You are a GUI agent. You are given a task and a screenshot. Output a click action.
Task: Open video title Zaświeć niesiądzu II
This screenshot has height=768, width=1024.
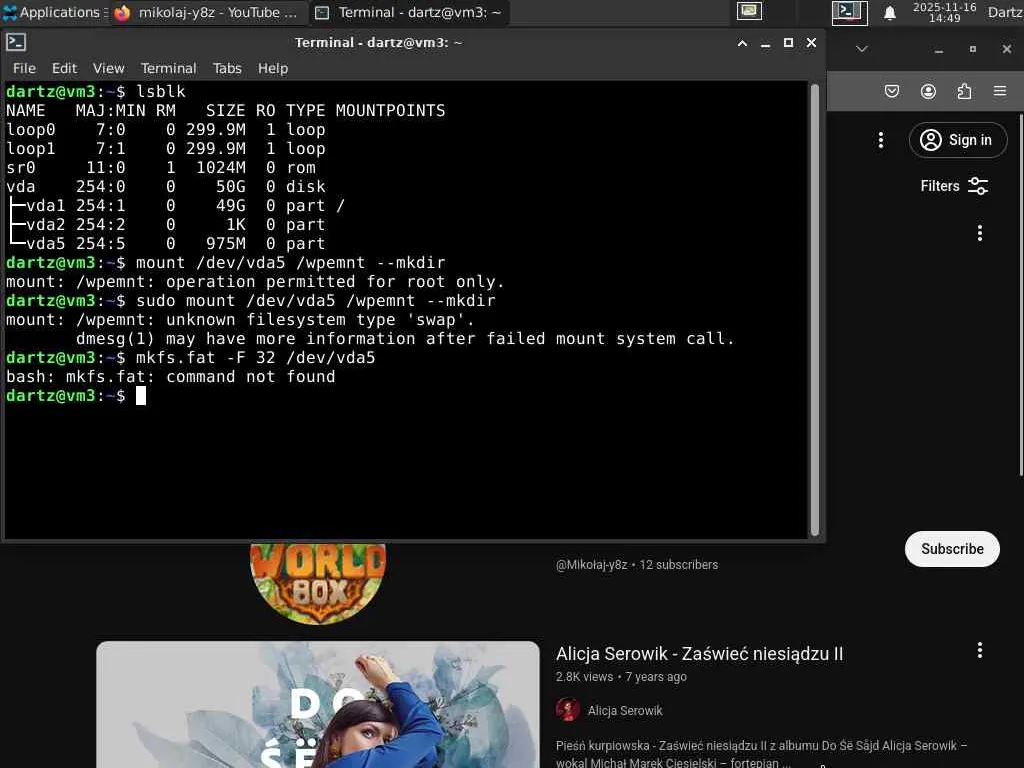click(x=699, y=654)
